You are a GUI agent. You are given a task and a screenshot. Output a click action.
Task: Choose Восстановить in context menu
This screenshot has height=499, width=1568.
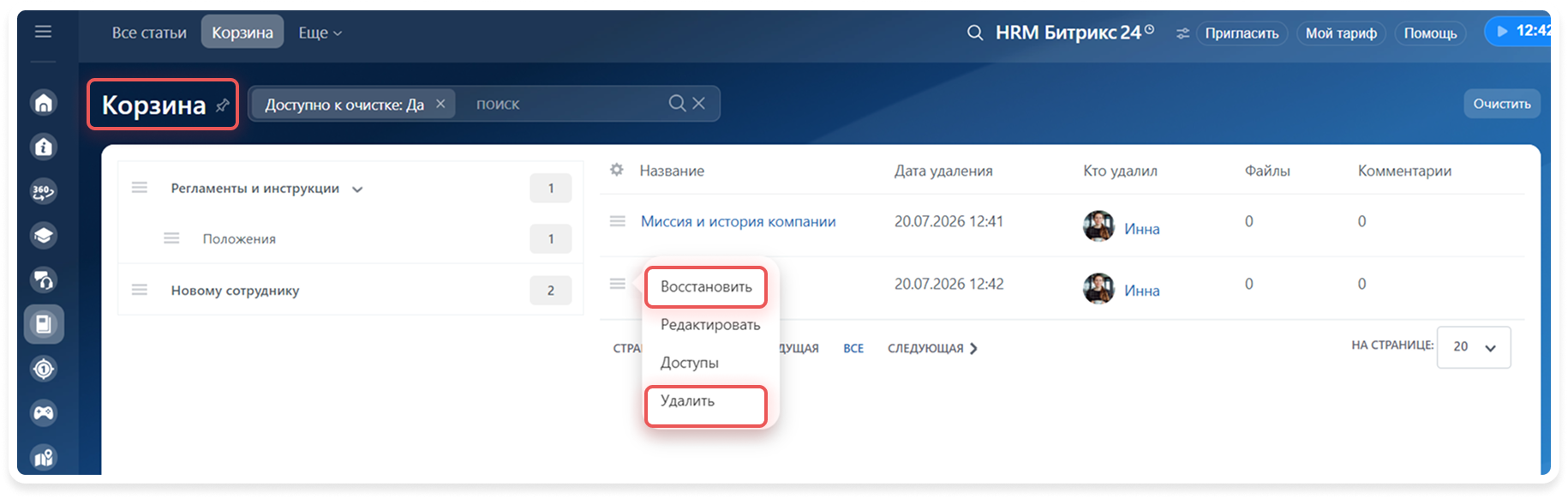pyautogui.click(x=706, y=287)
